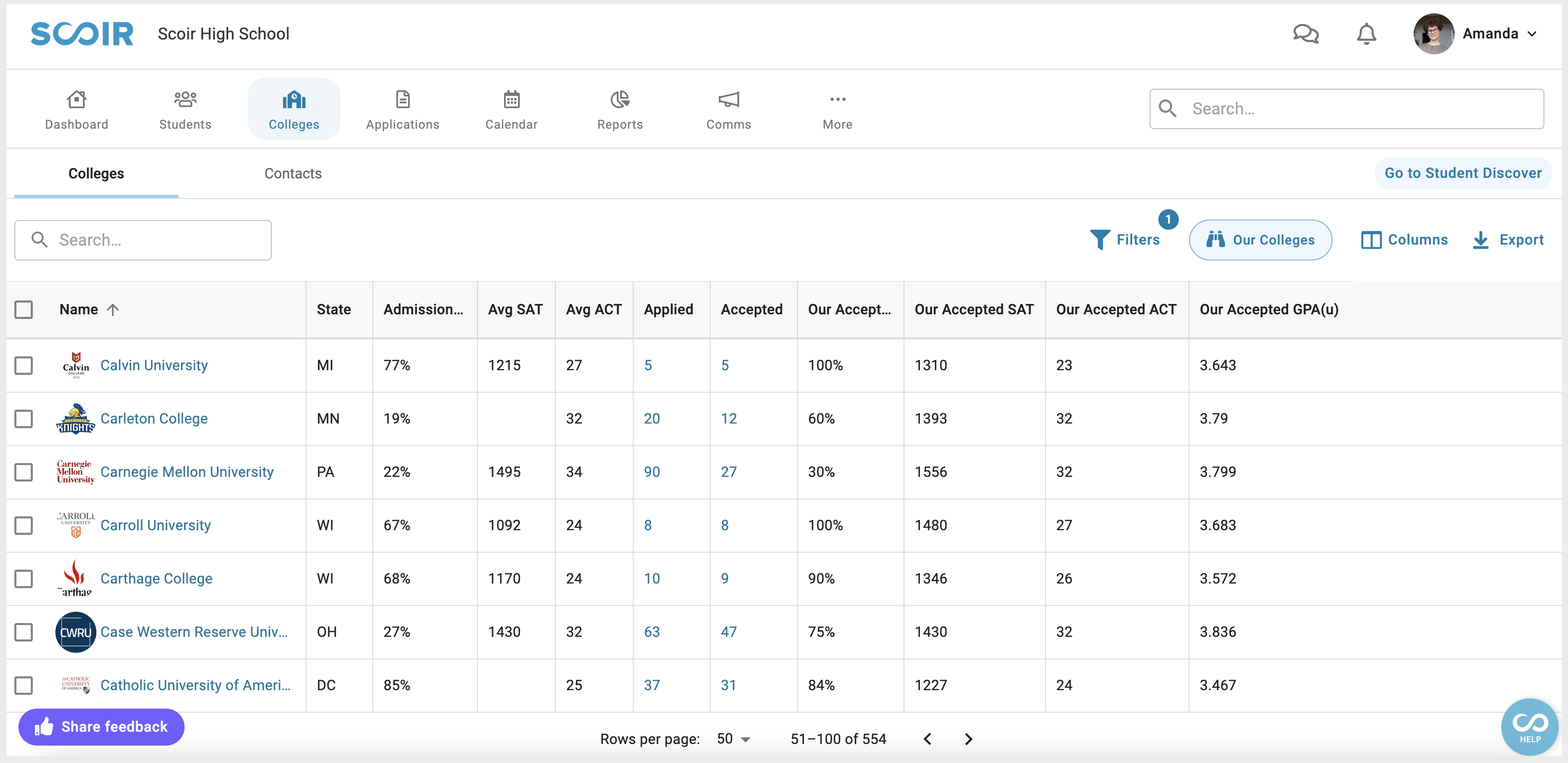Click the colleges list search field
1568x763 pixels.
(143, 240)
